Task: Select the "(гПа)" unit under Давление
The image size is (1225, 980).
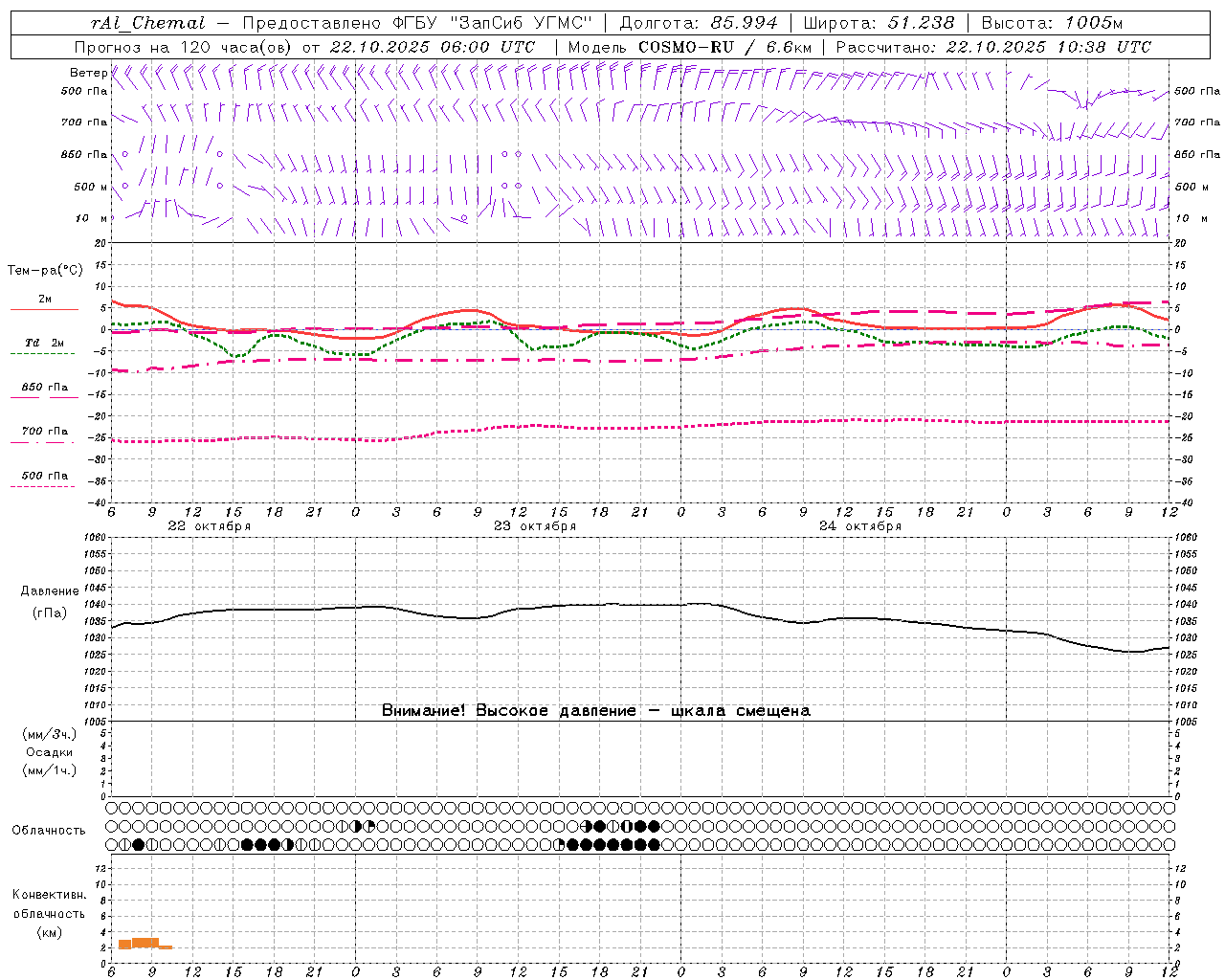Action: pos(50,613)
